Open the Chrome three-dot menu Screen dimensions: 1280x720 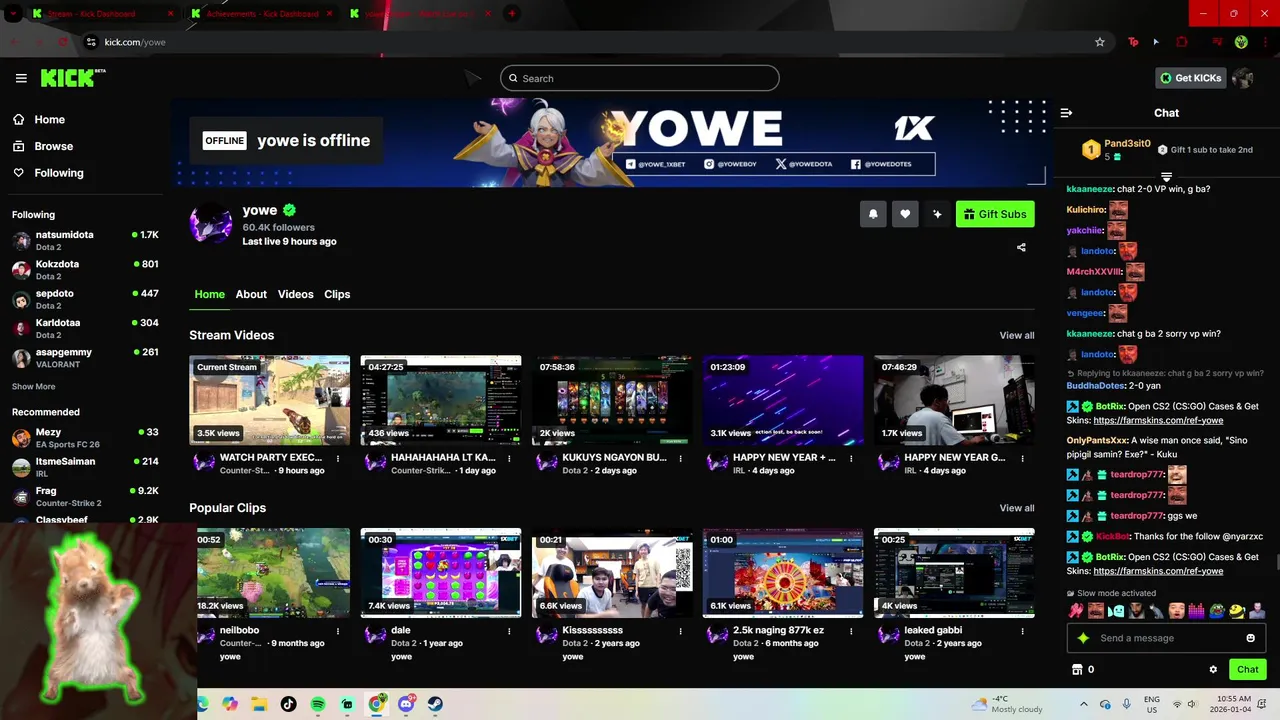1265,42
